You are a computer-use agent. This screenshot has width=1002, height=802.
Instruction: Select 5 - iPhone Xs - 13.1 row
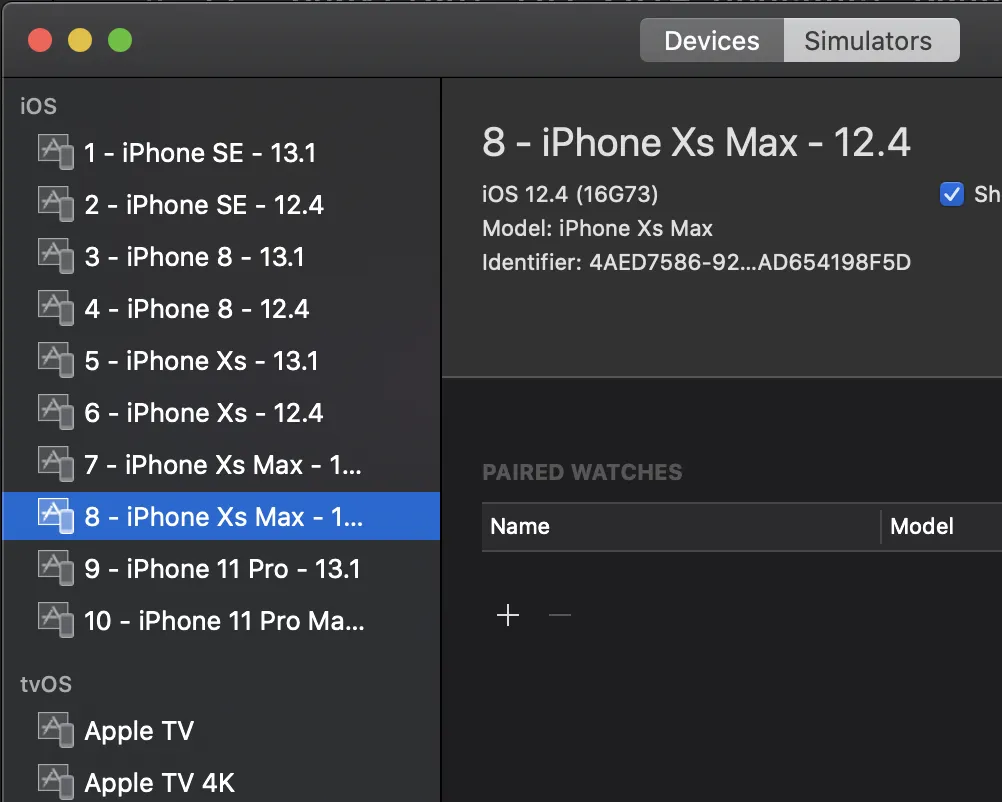(221, 360)
